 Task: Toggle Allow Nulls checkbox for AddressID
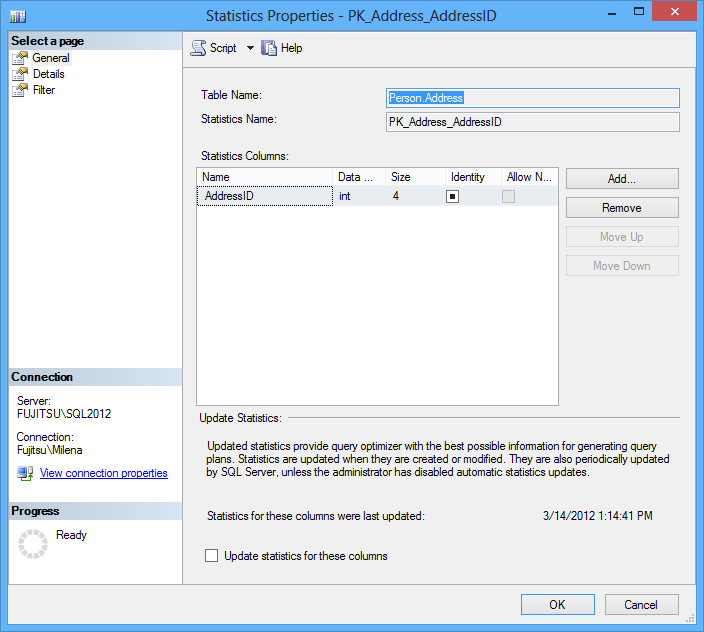[508, 197]
